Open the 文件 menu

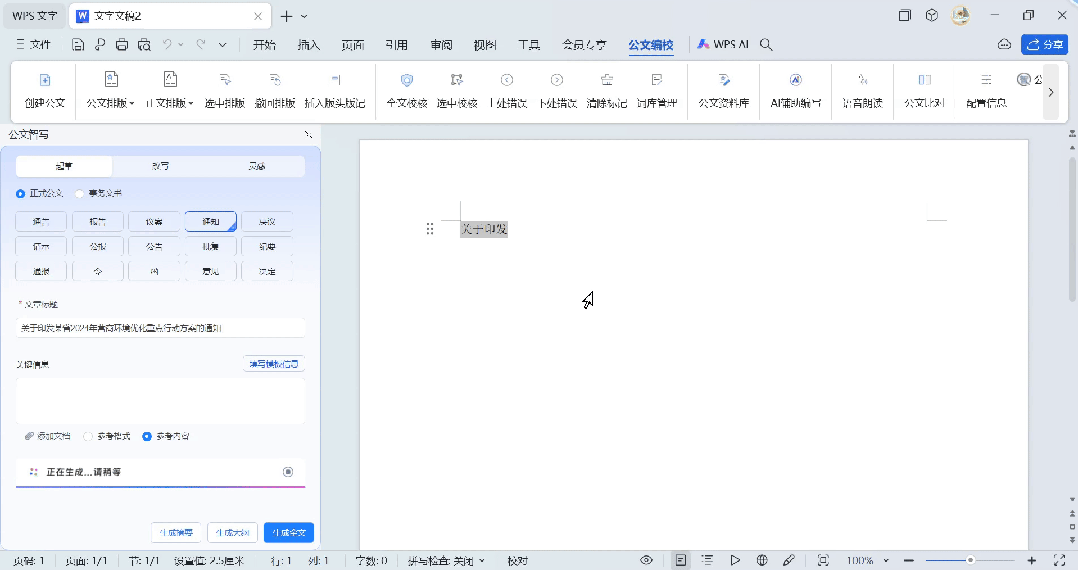[34, 45]
